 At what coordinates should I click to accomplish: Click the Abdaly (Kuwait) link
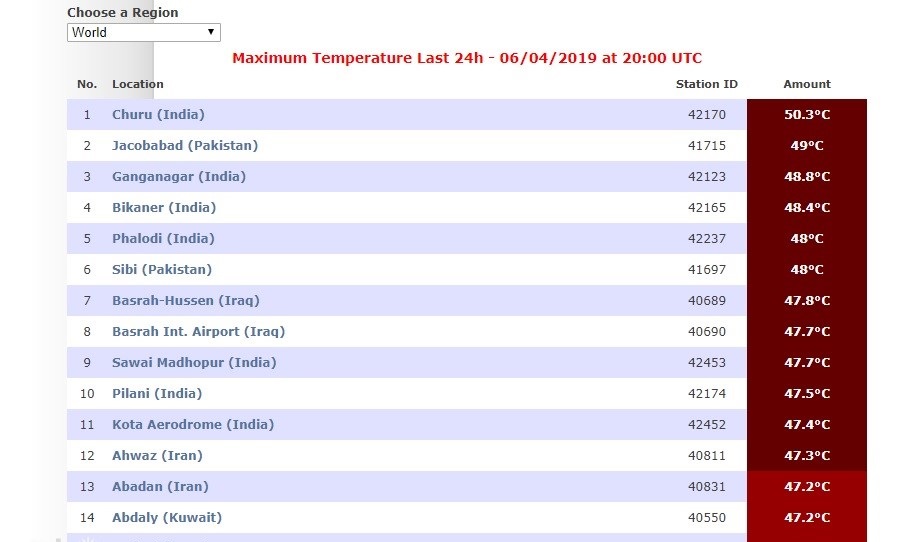tap(167, 518)
